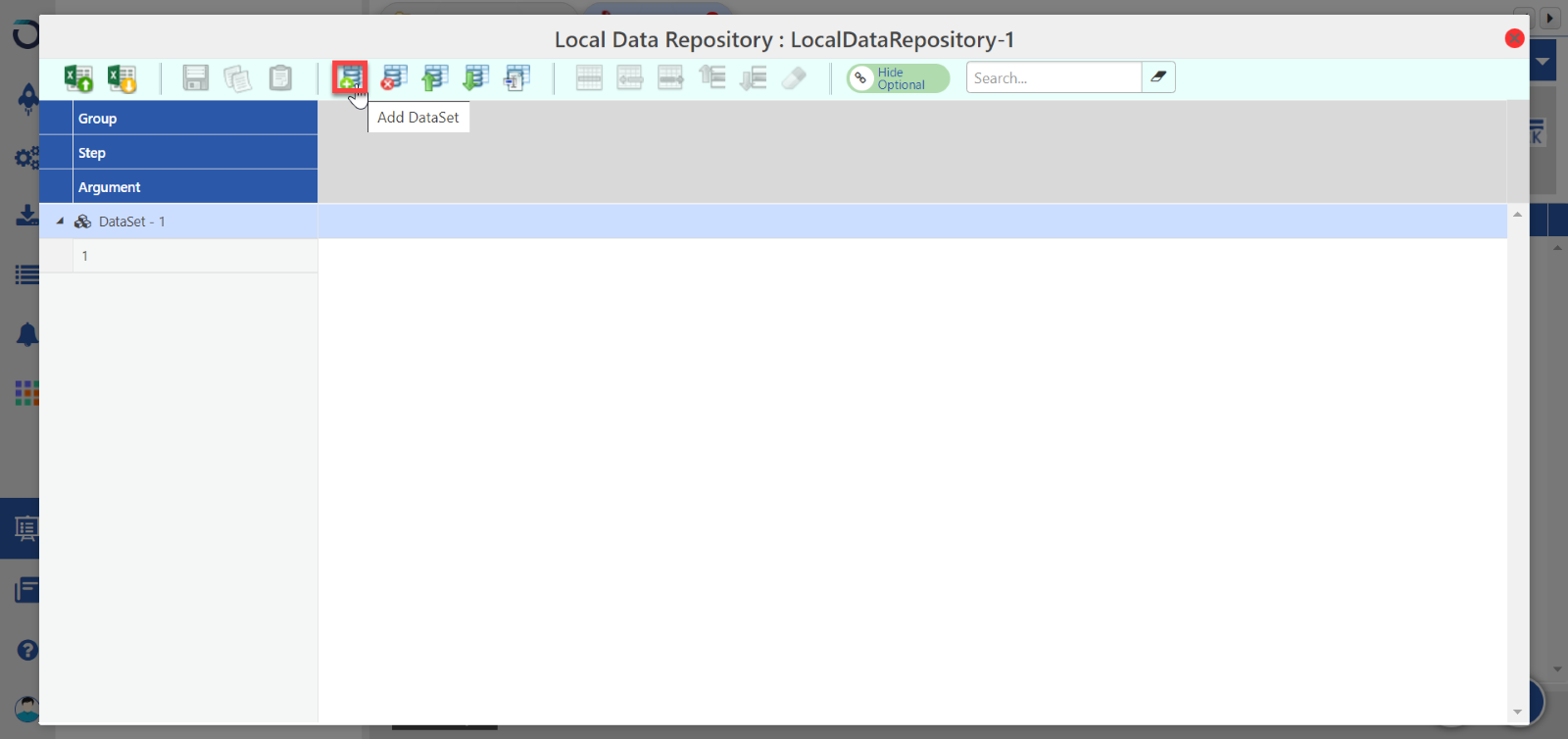Toggle the Hide Optional switch
The image size is (1568, 739).
[x=897, y=78]
